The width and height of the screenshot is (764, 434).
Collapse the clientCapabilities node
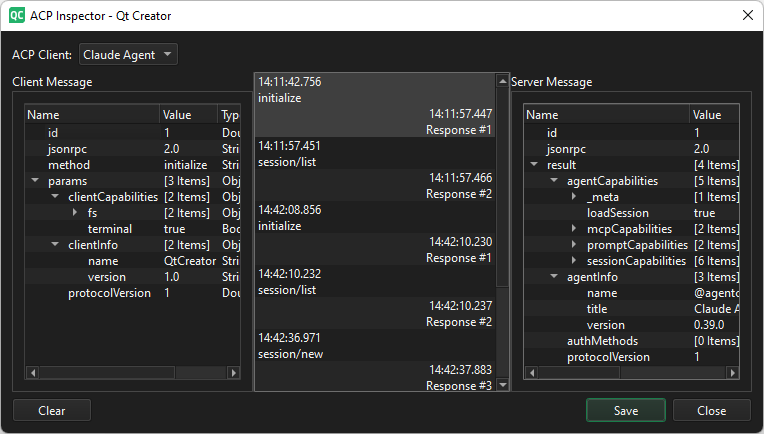[55, 197]
